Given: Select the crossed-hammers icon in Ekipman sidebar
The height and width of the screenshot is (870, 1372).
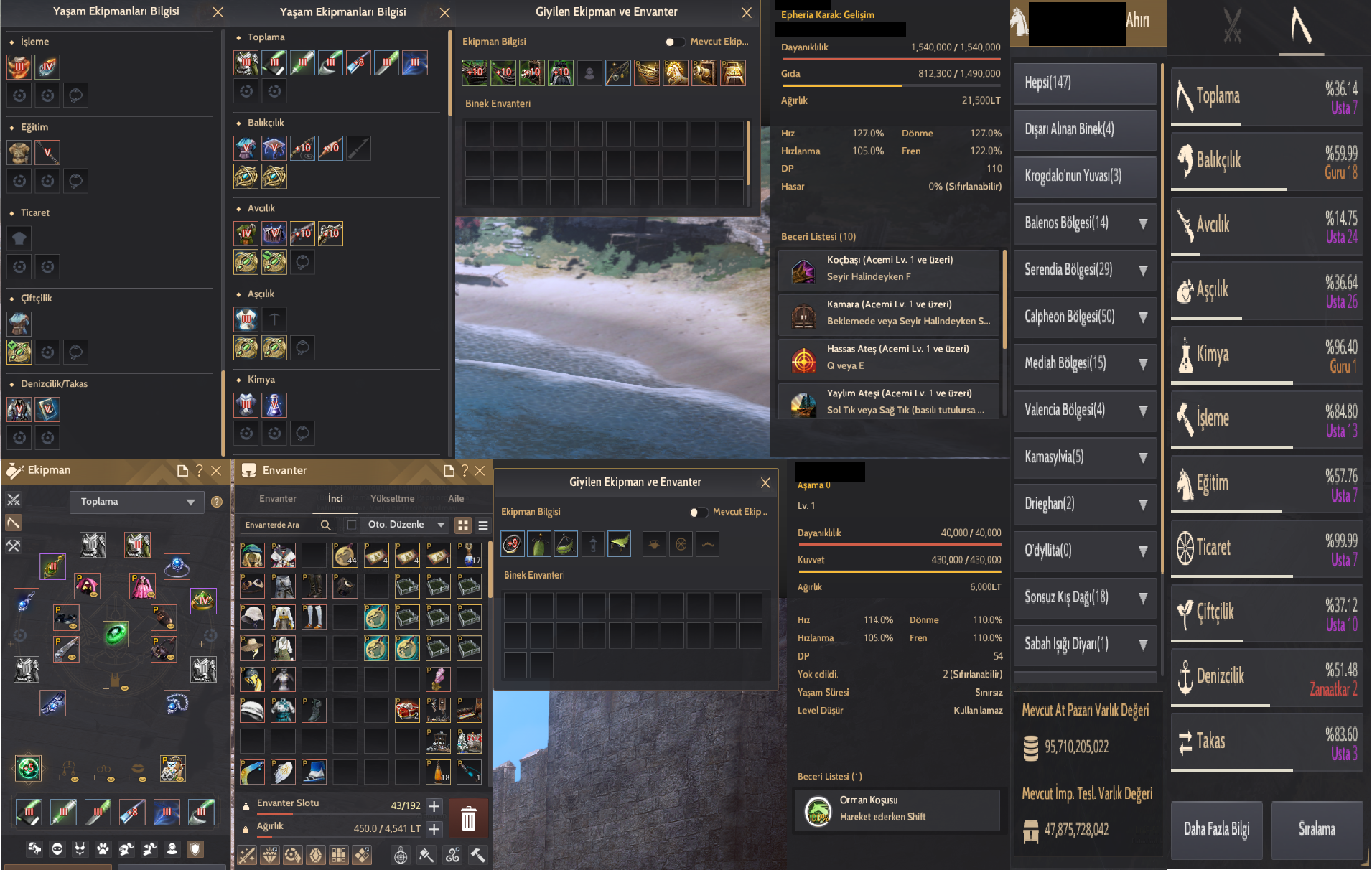Looking at the screenshot, I should click(x=14, y=546).
